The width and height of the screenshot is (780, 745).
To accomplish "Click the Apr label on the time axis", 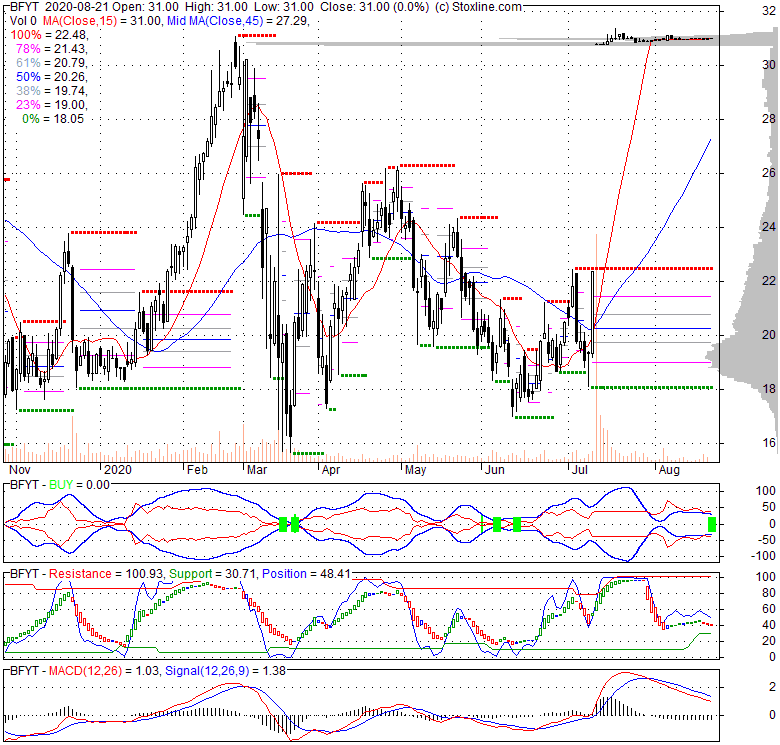I will [331, 470].
